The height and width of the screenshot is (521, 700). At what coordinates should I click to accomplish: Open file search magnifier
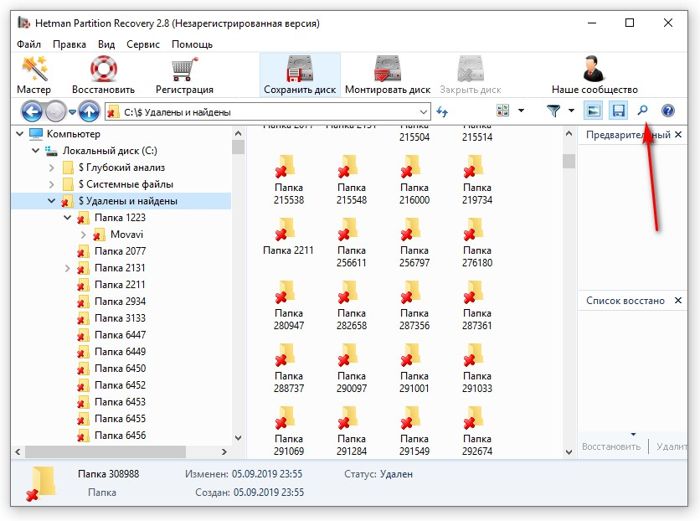pyautogui.click(x=642, y=110)
